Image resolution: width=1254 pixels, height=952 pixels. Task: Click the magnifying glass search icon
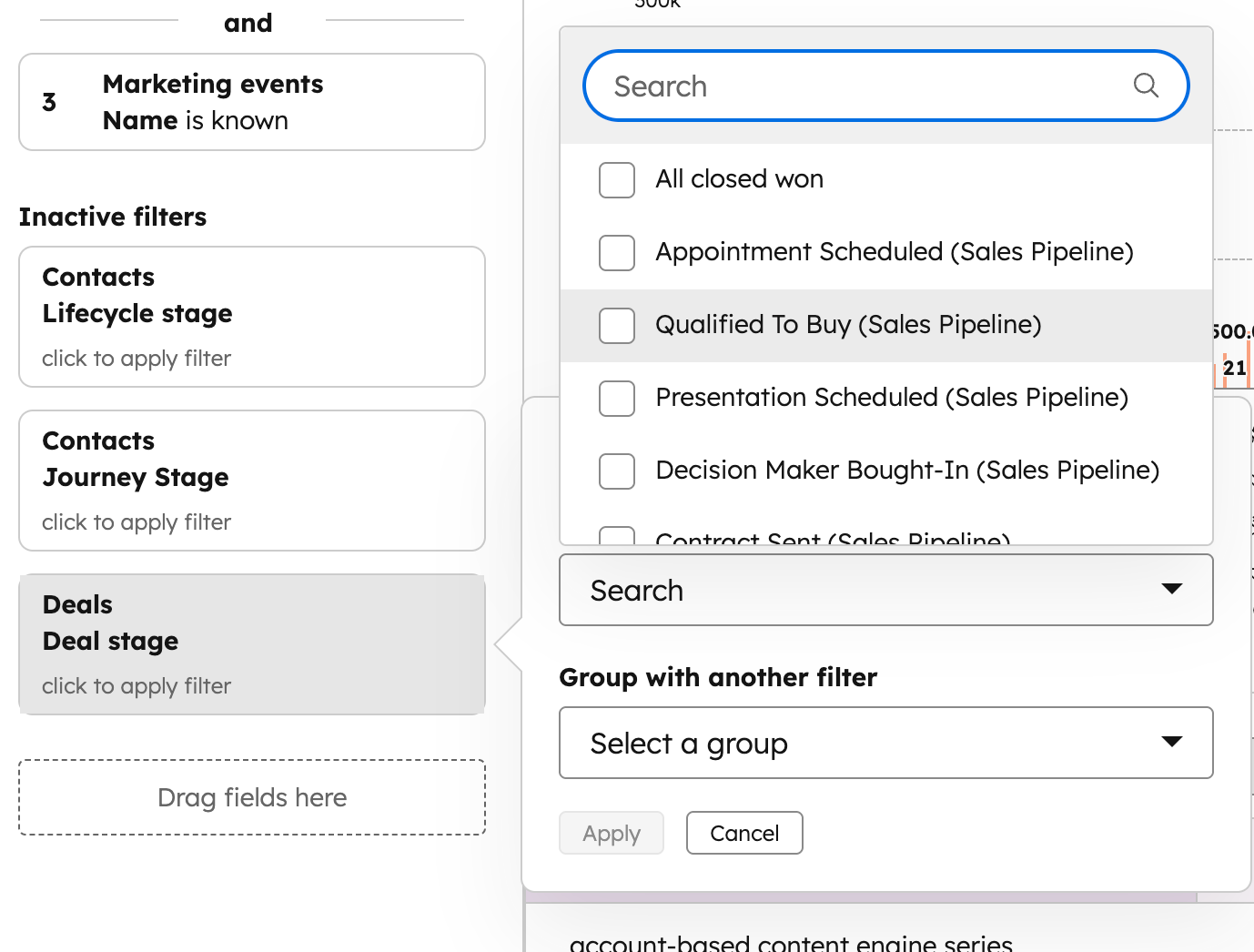coord(1146,86)
